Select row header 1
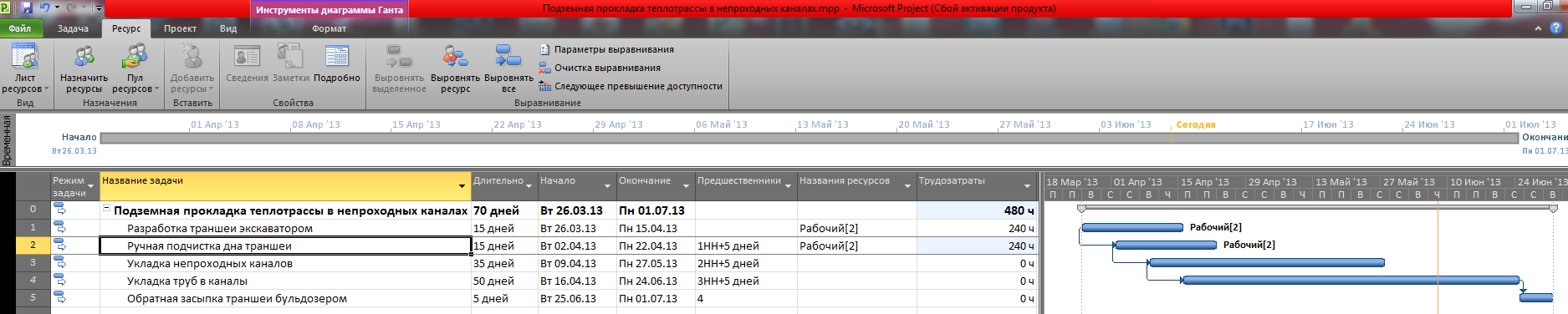 [33, 227]
